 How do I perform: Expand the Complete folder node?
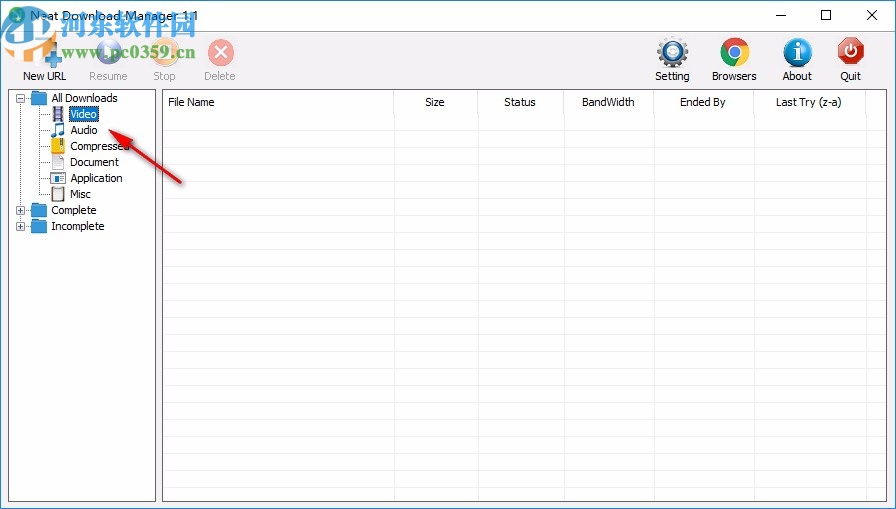click(x=21, y=210)
